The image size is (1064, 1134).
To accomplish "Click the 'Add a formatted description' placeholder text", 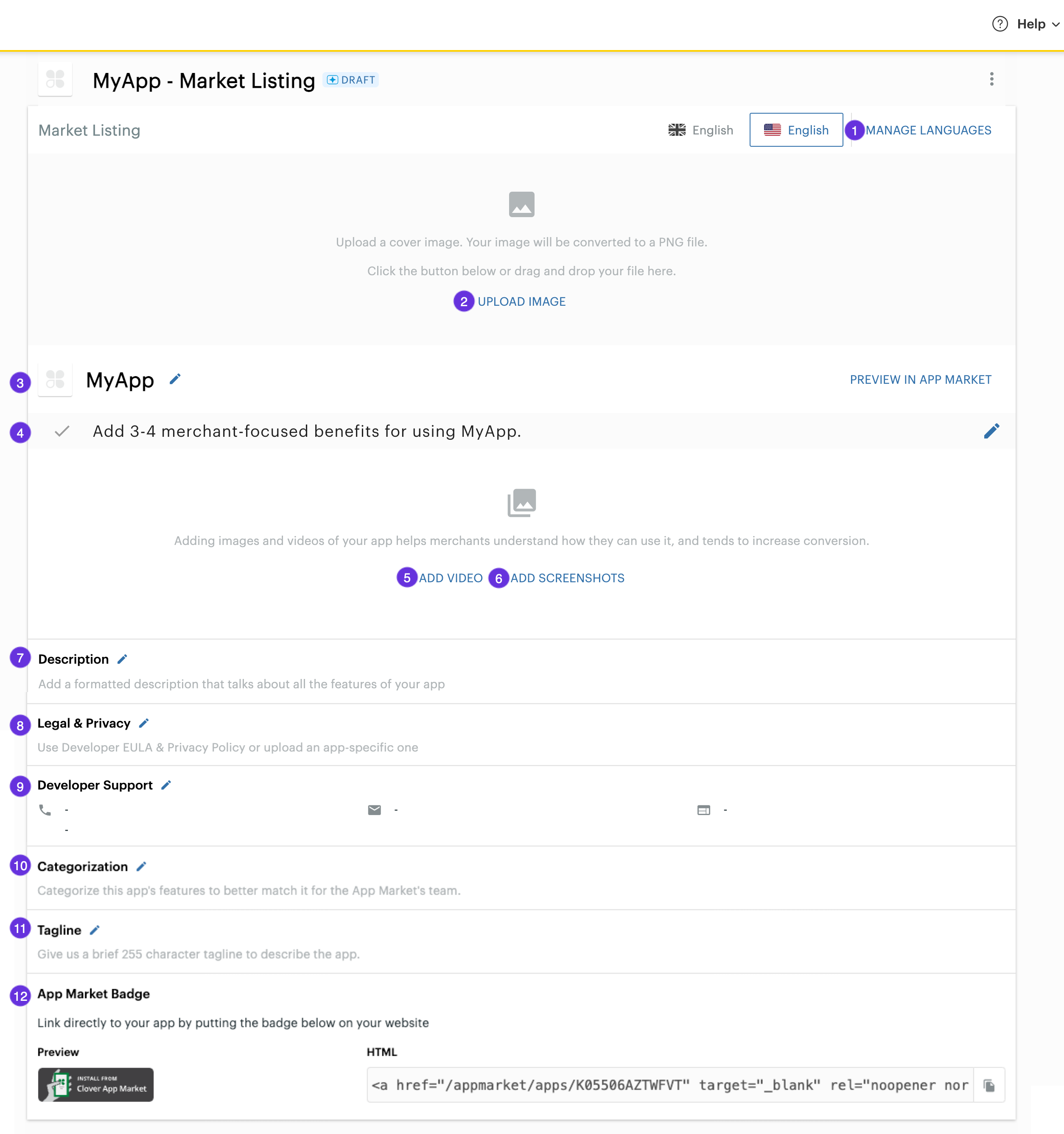I will tap(241, 684).
